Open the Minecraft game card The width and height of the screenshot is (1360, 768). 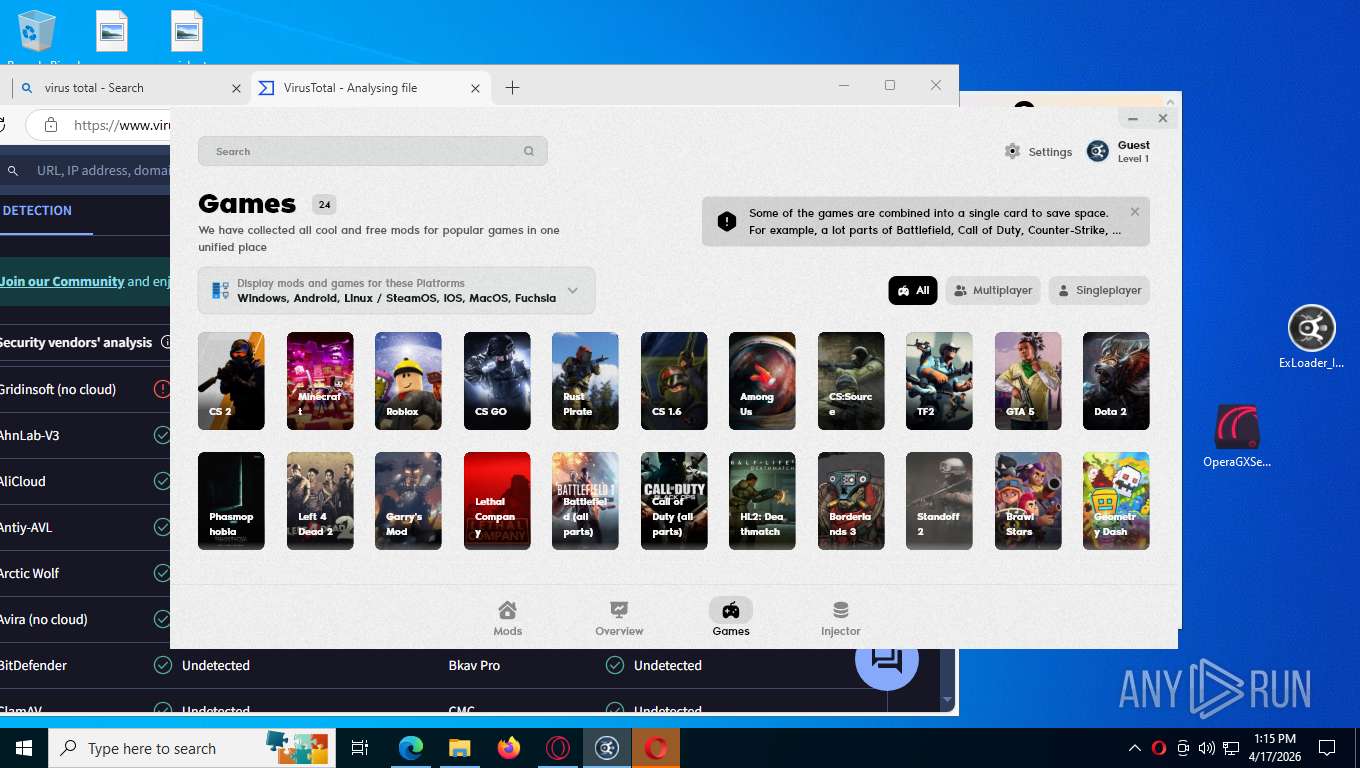tap(320, 381)
